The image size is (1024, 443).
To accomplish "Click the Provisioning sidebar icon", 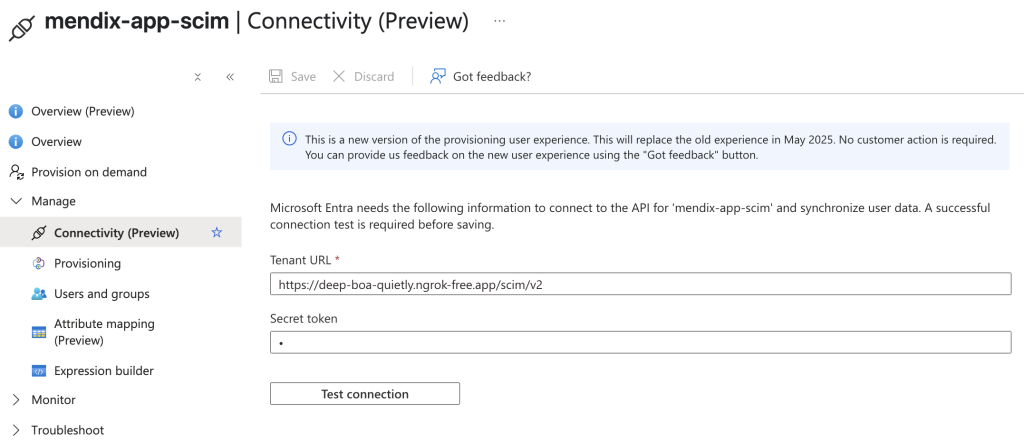I will [39, 263].
